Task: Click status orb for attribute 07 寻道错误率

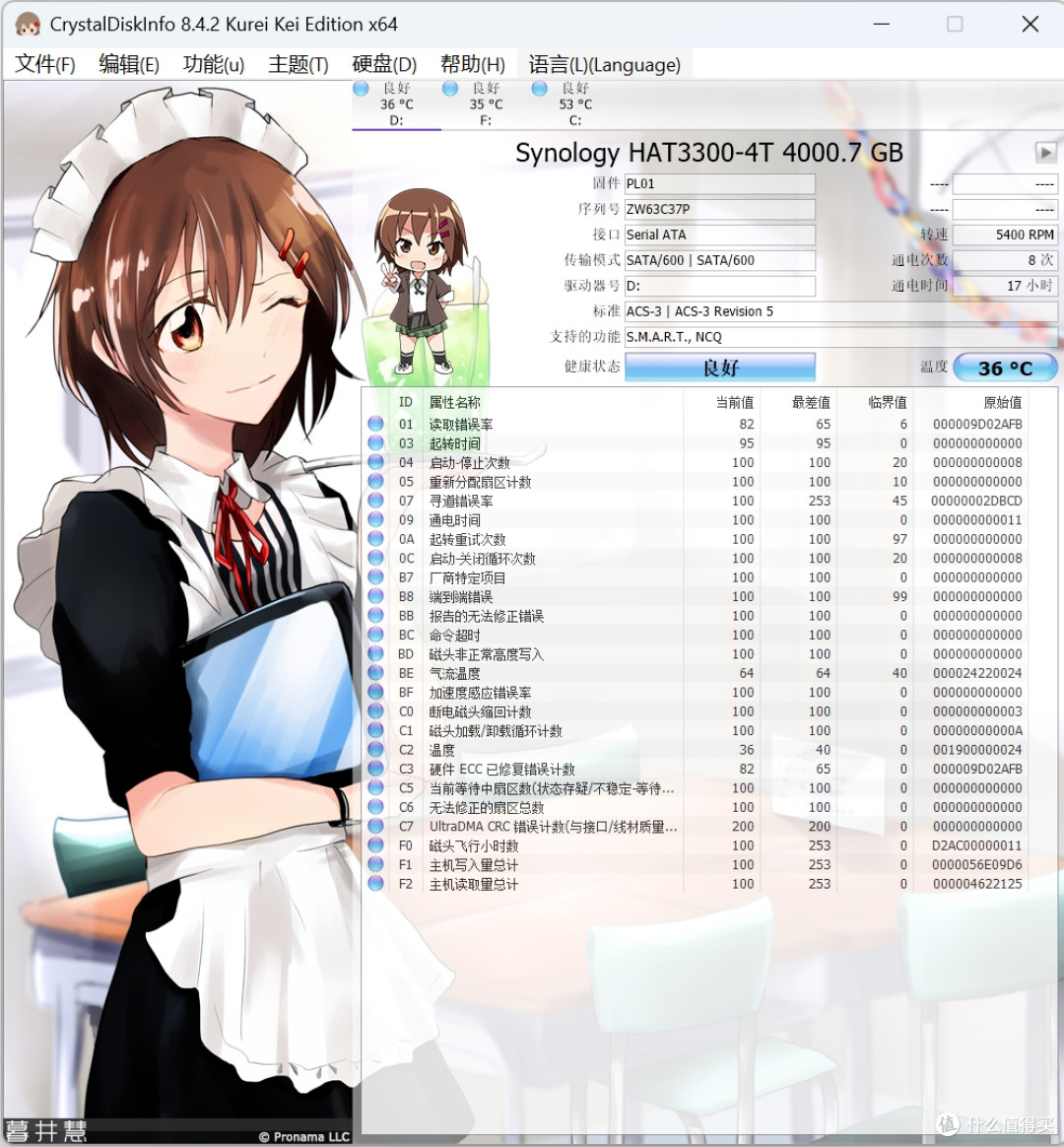Action: click(x=376, y=501)
